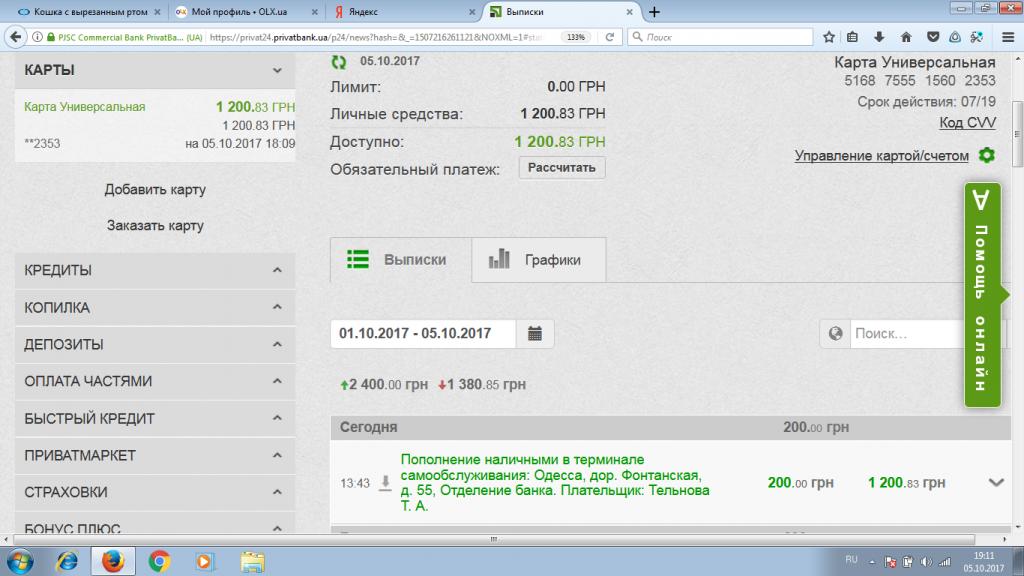Click the green refresh balance icon
Screen dimensions: 1024x576
(338, 62)
